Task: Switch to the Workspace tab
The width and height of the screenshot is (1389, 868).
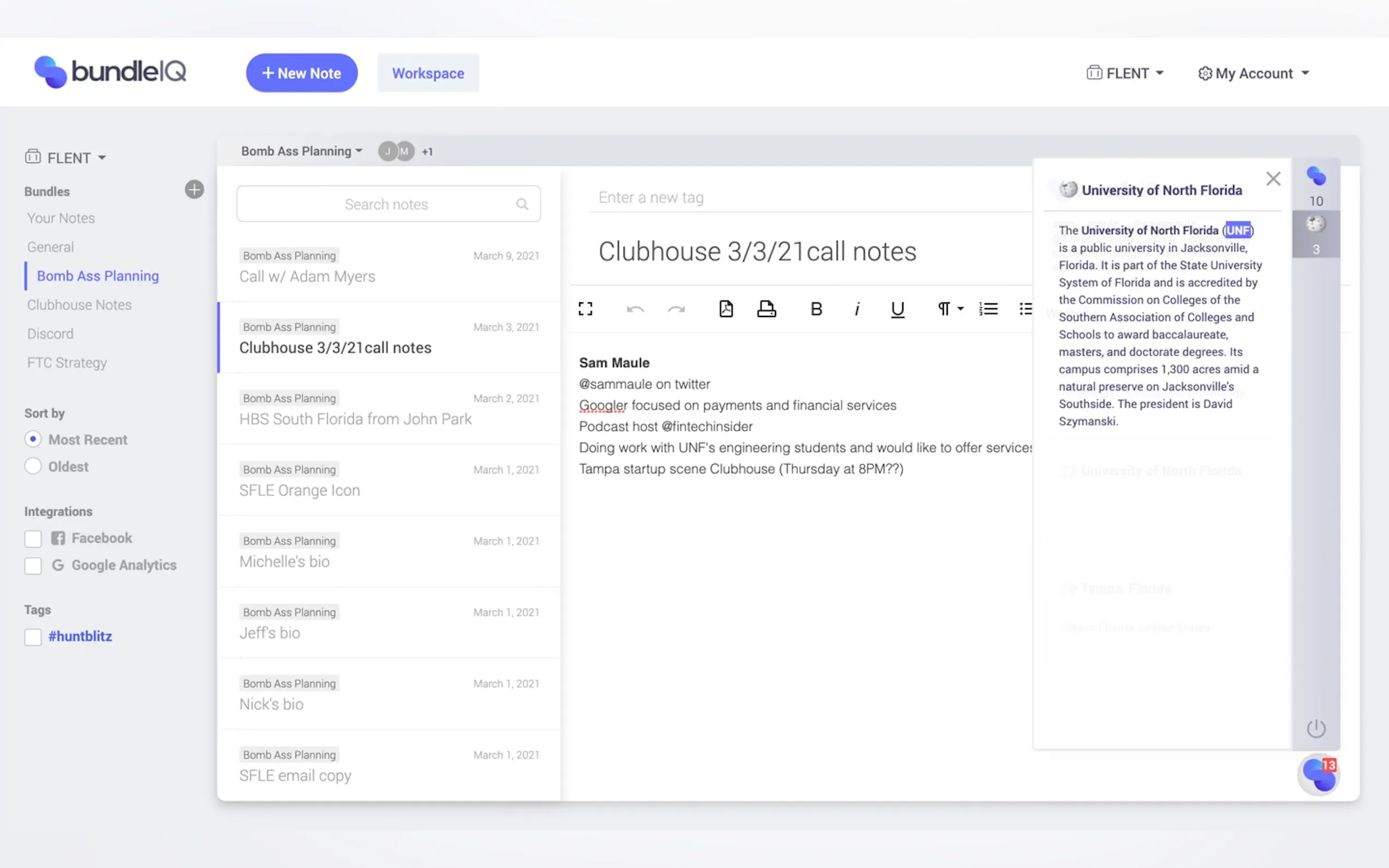Action: tap(428, 73)
